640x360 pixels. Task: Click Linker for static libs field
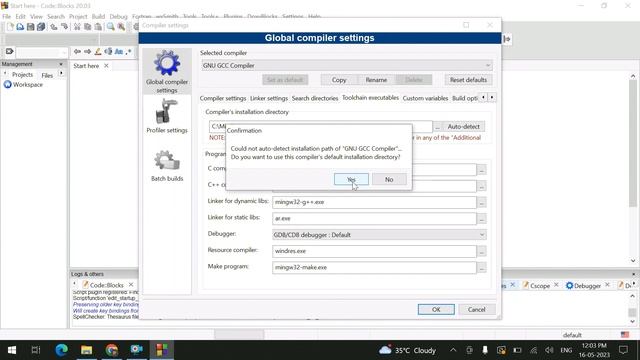click(374, 218)
